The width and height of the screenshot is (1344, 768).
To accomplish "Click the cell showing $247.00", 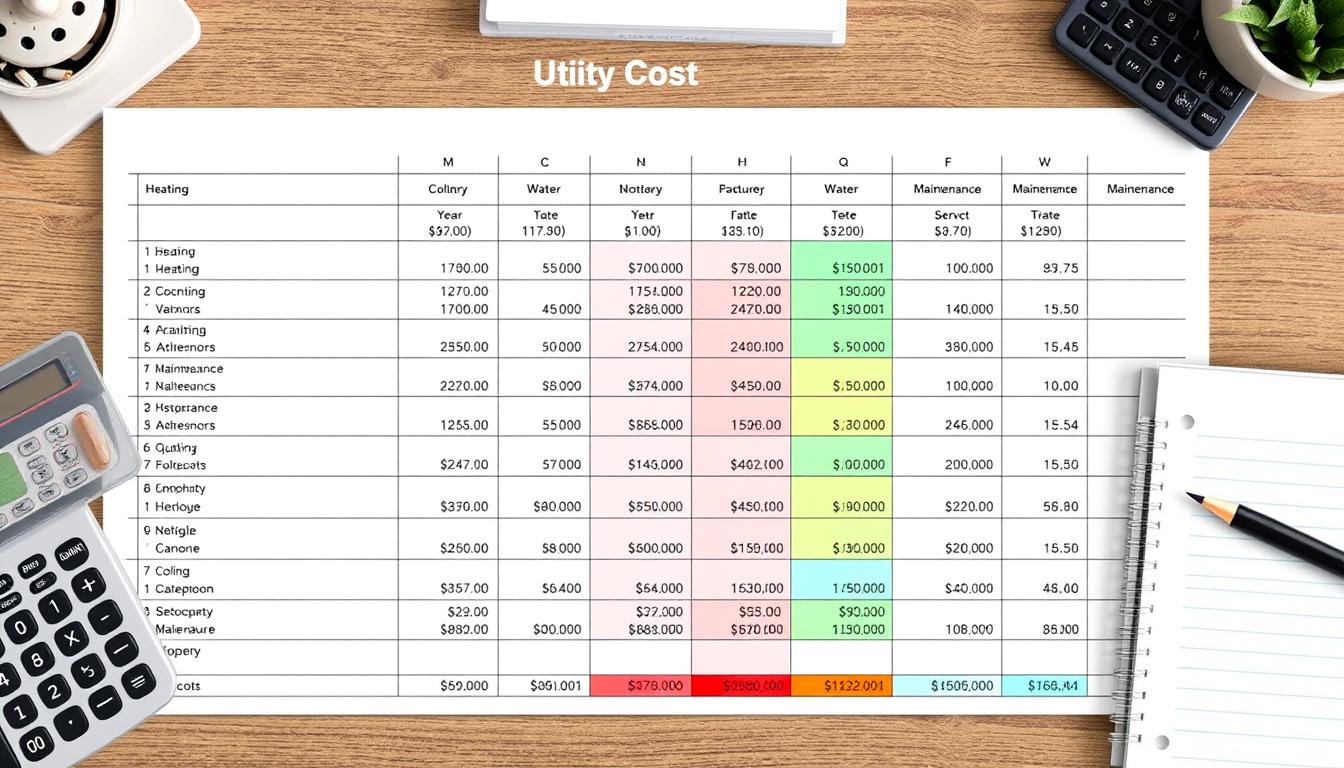I will (x=464, y=465).
